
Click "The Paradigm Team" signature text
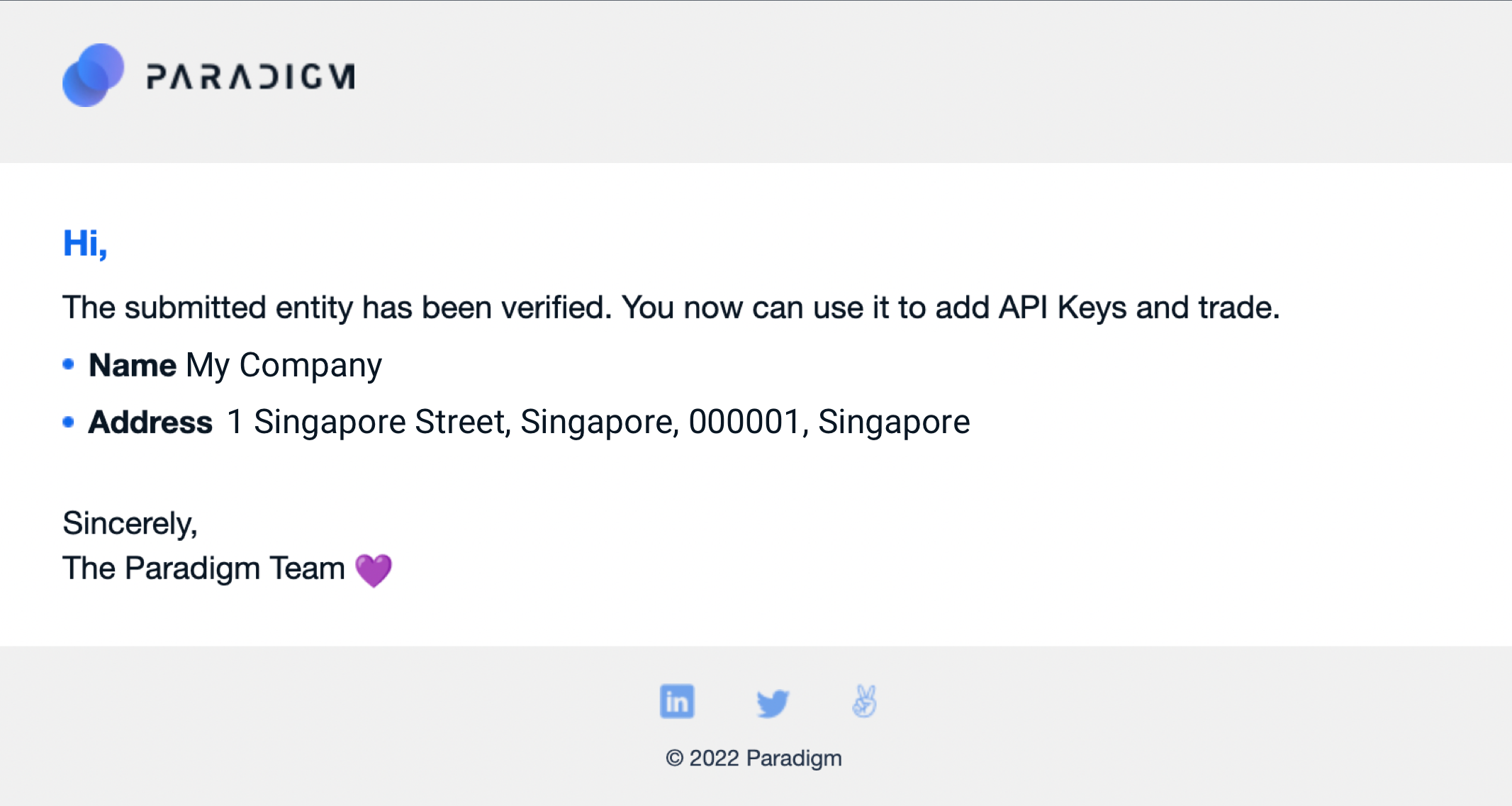(x=203, y=569)
